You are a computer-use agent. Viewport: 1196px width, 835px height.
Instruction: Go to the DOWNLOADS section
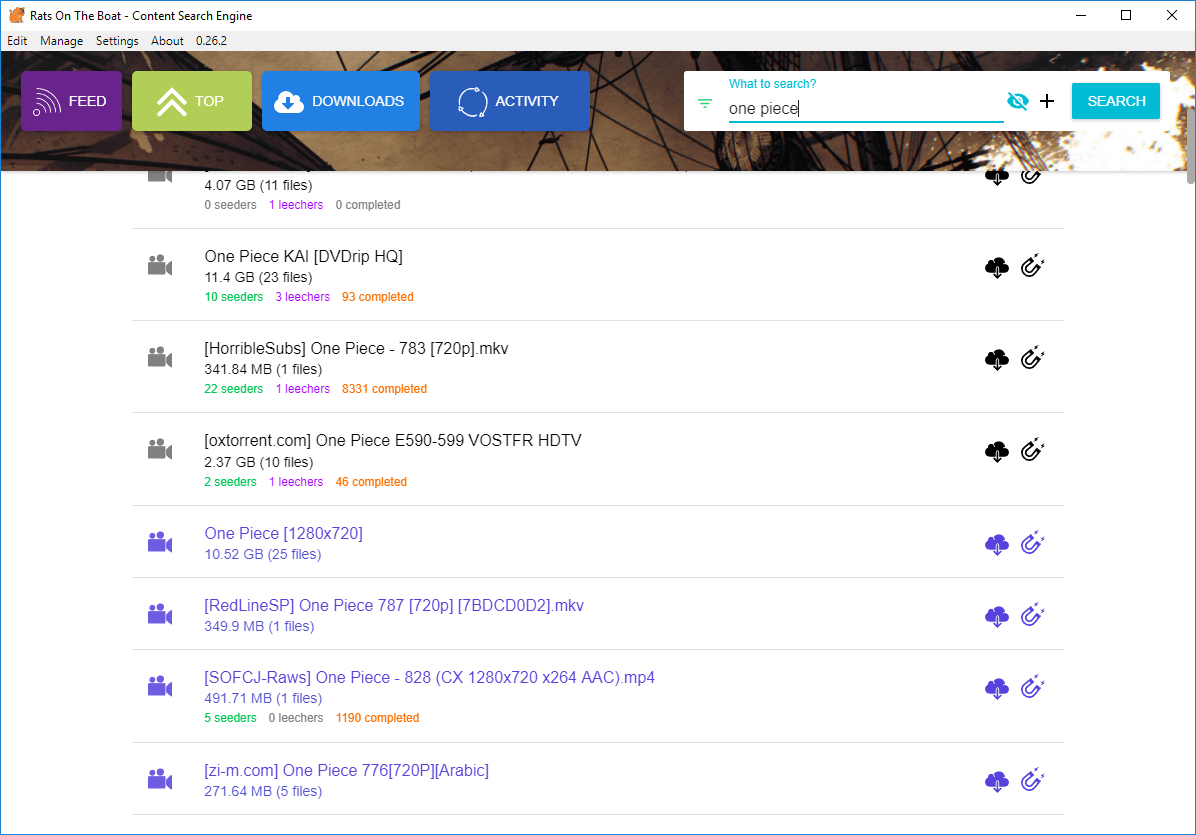pos(341,101)
